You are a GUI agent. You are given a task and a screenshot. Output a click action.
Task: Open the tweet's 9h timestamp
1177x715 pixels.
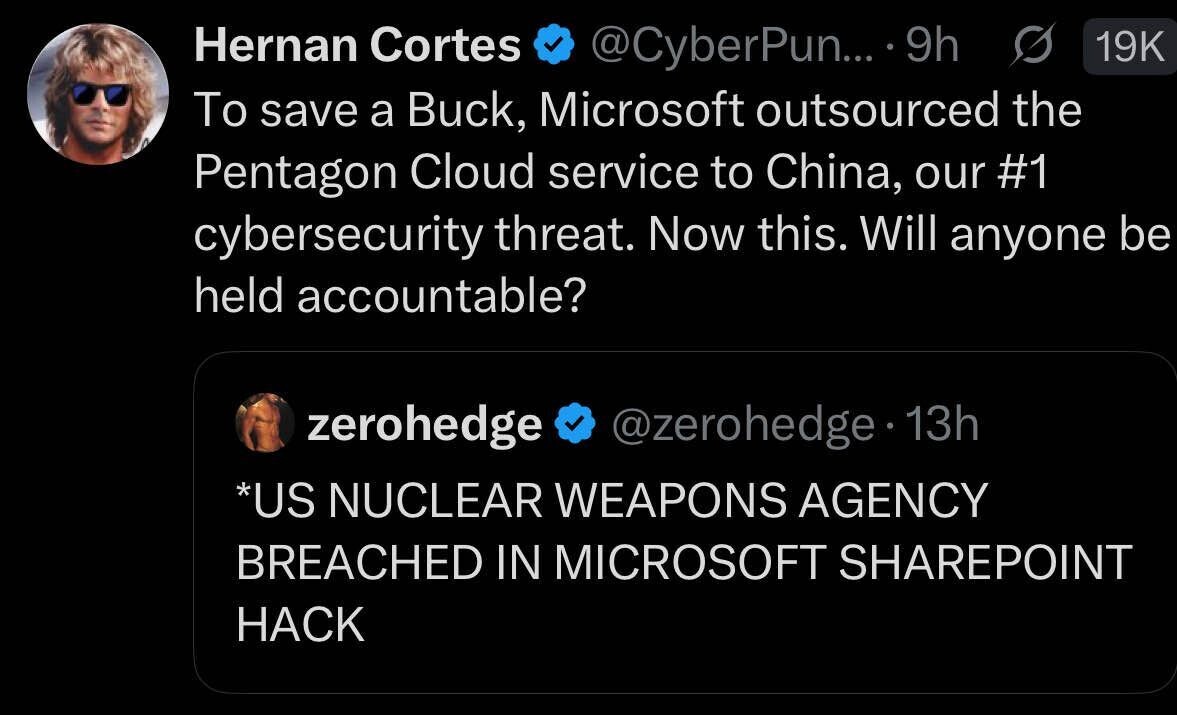point(932,45)
